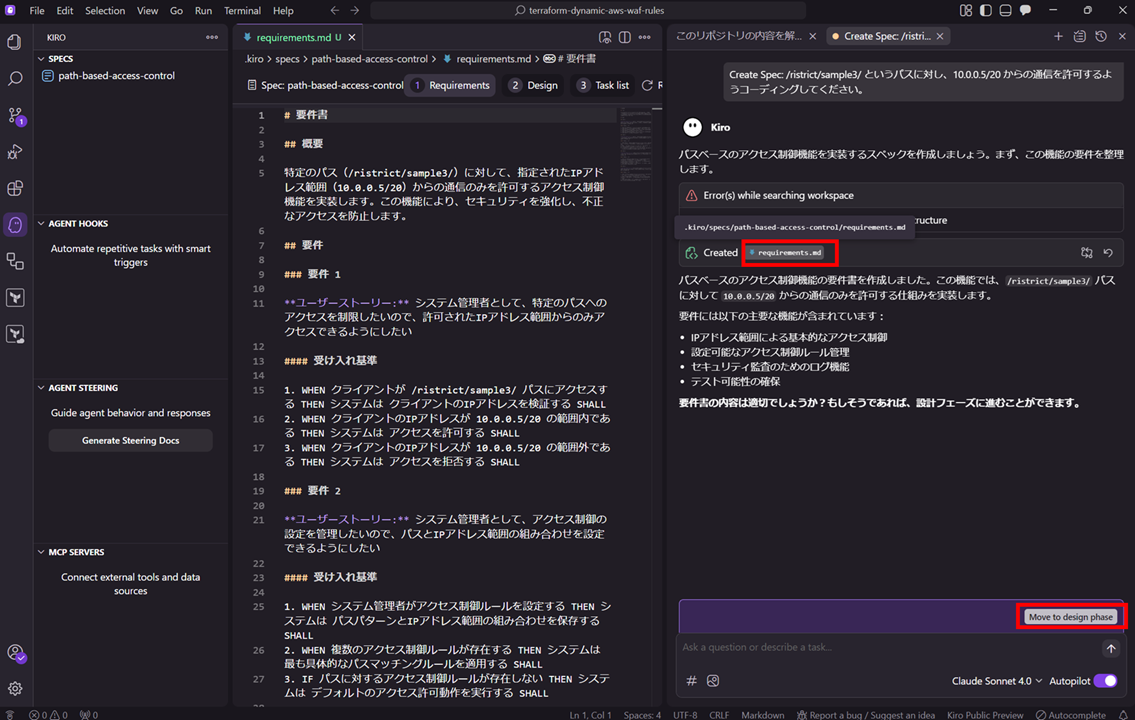Click Spaces: 4 indentation in status bar
Screen dimensions: 1135x720
point(642,715)
